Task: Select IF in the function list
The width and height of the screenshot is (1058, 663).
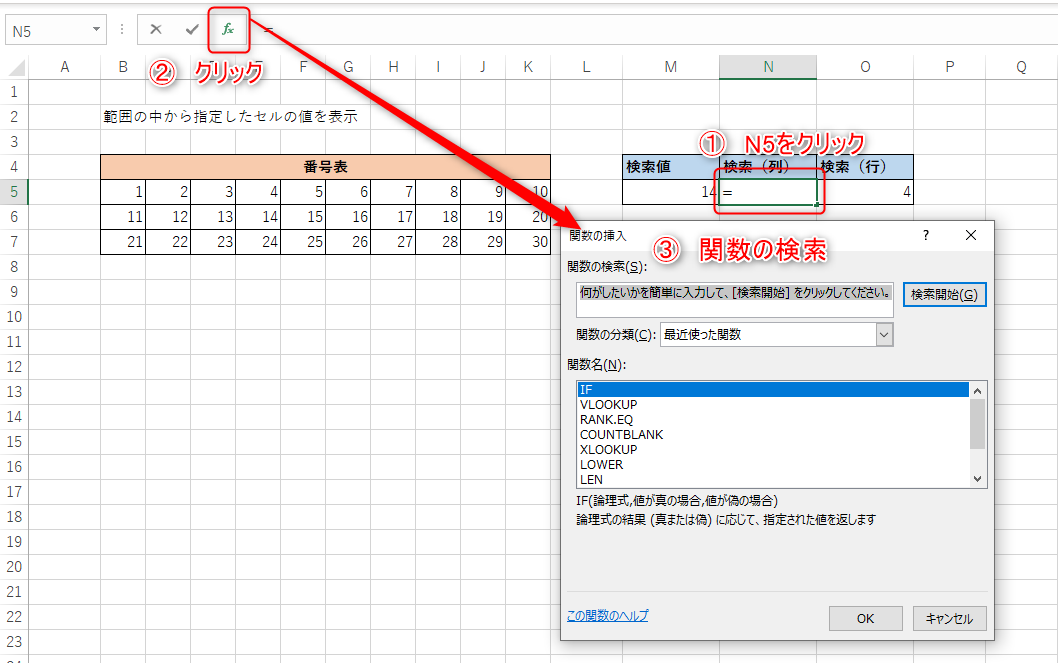Action: coord(773,389)
